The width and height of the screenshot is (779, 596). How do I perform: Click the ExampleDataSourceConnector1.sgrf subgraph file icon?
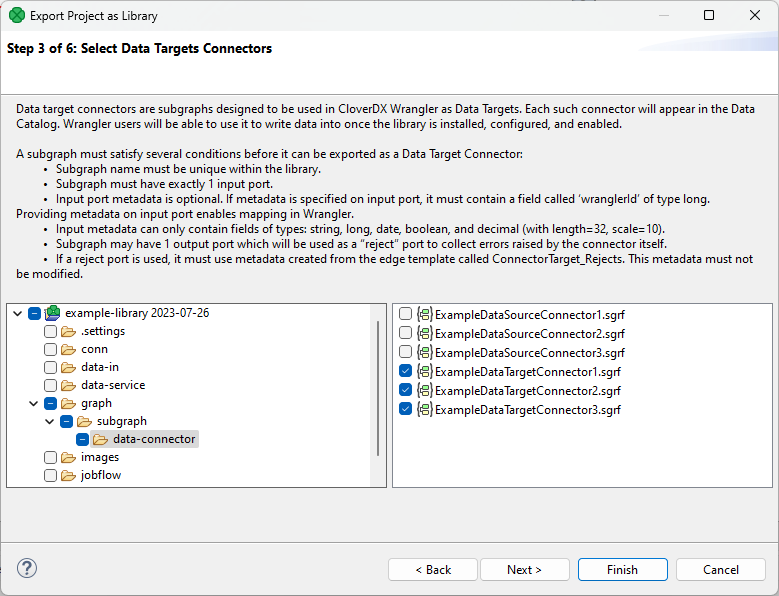[424, 314]
